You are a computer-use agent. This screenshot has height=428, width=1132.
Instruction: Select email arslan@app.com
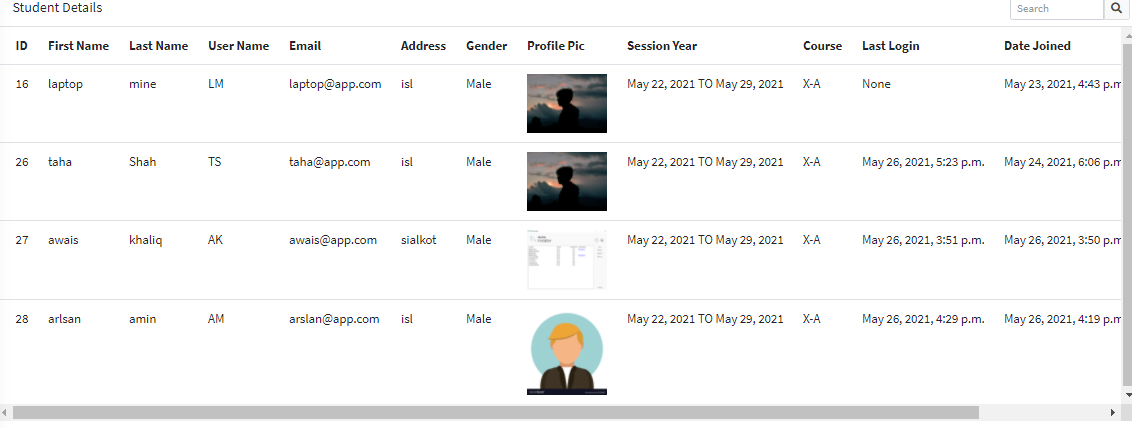(334, 319)
